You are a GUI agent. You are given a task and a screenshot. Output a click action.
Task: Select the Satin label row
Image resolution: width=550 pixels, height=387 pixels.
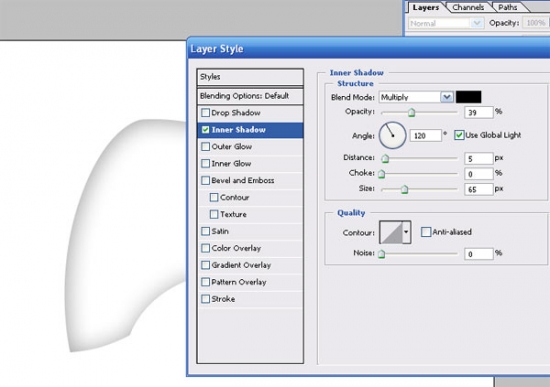(220, 231)
